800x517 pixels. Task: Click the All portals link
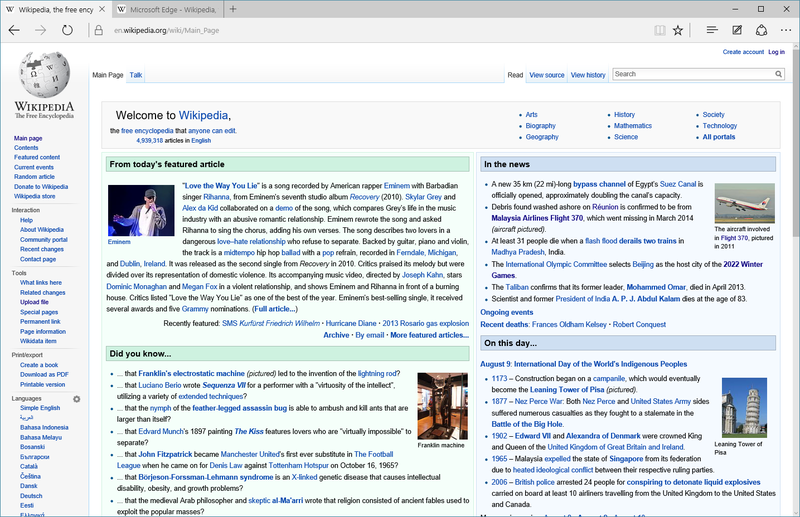pos(718,137)
